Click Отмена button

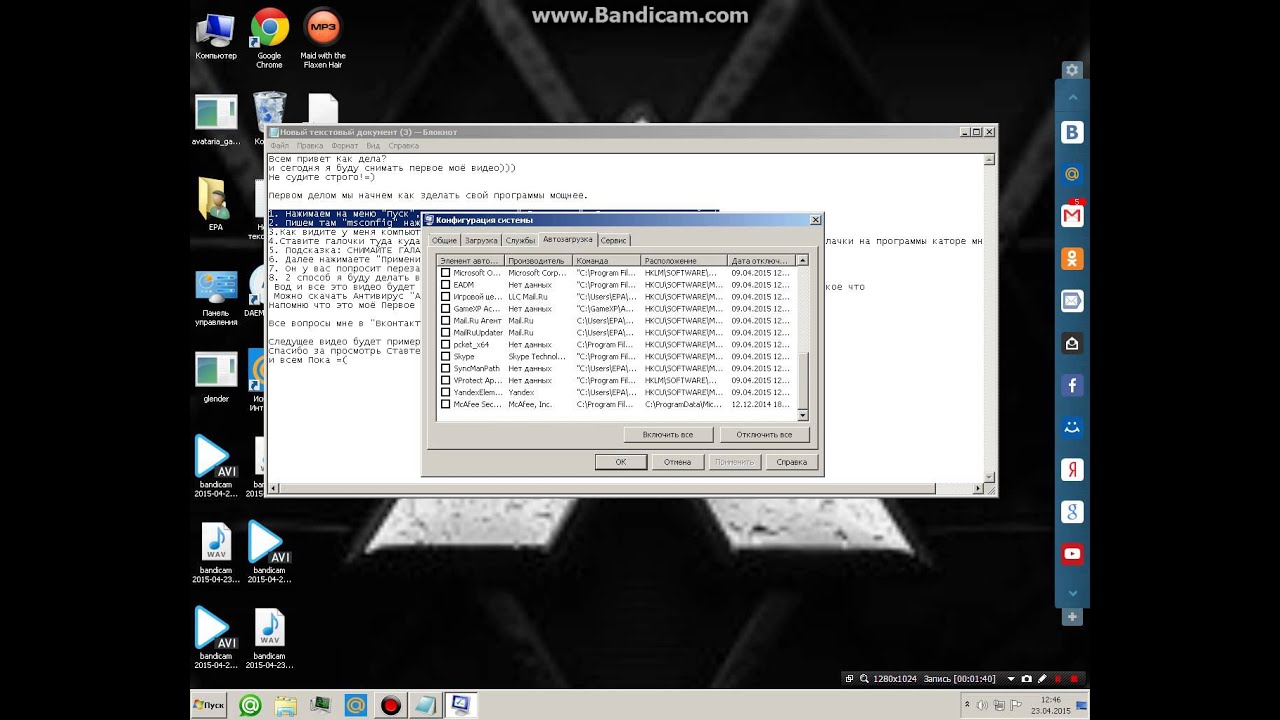678,462
